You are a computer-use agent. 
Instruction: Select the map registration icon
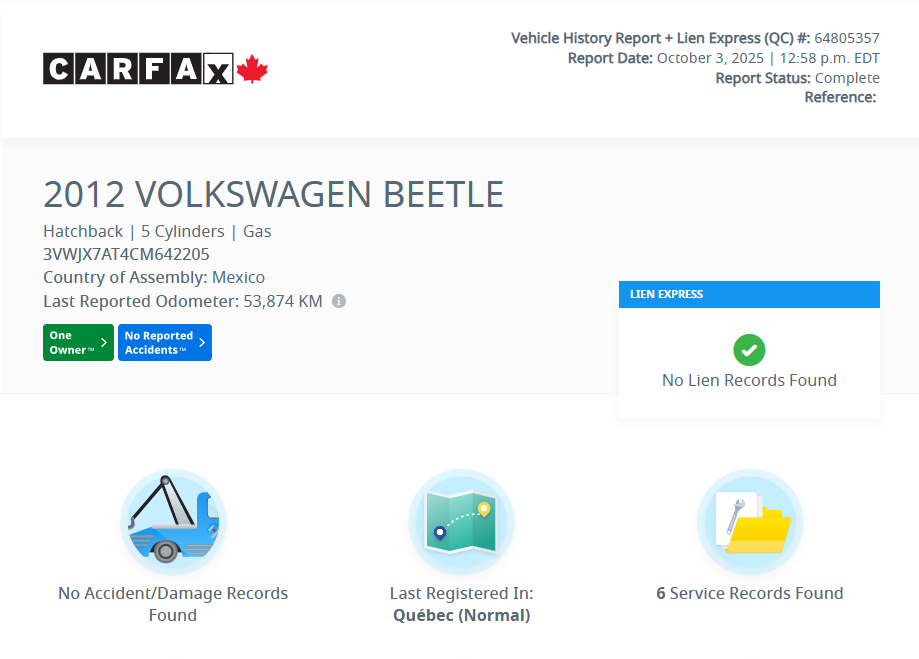point(461,521)
